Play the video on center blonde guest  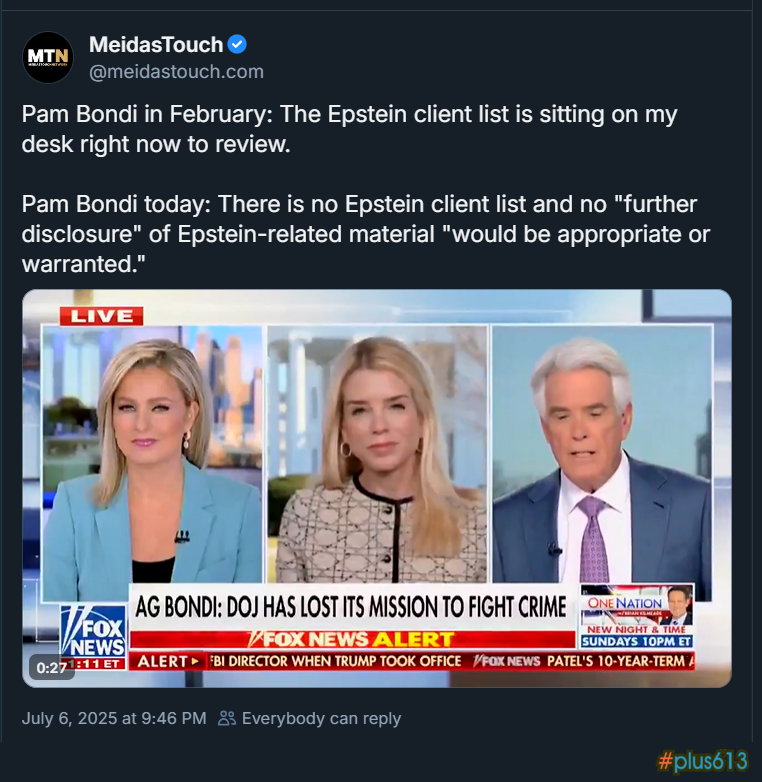pyautogui.click(x=377, y=454)
